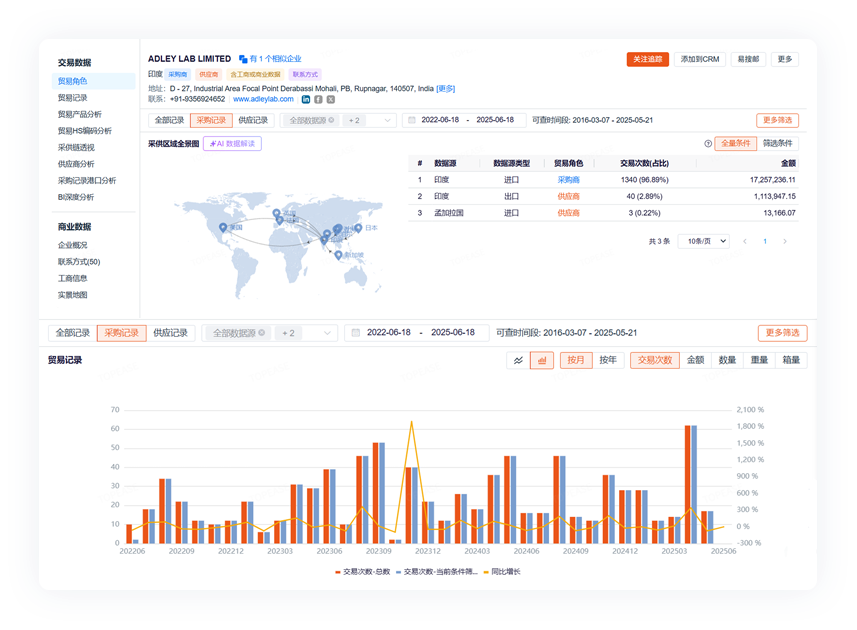Go to next page arrow in table
The height and width of the screenshot is (630, 857).
click(x=785, y=241)
